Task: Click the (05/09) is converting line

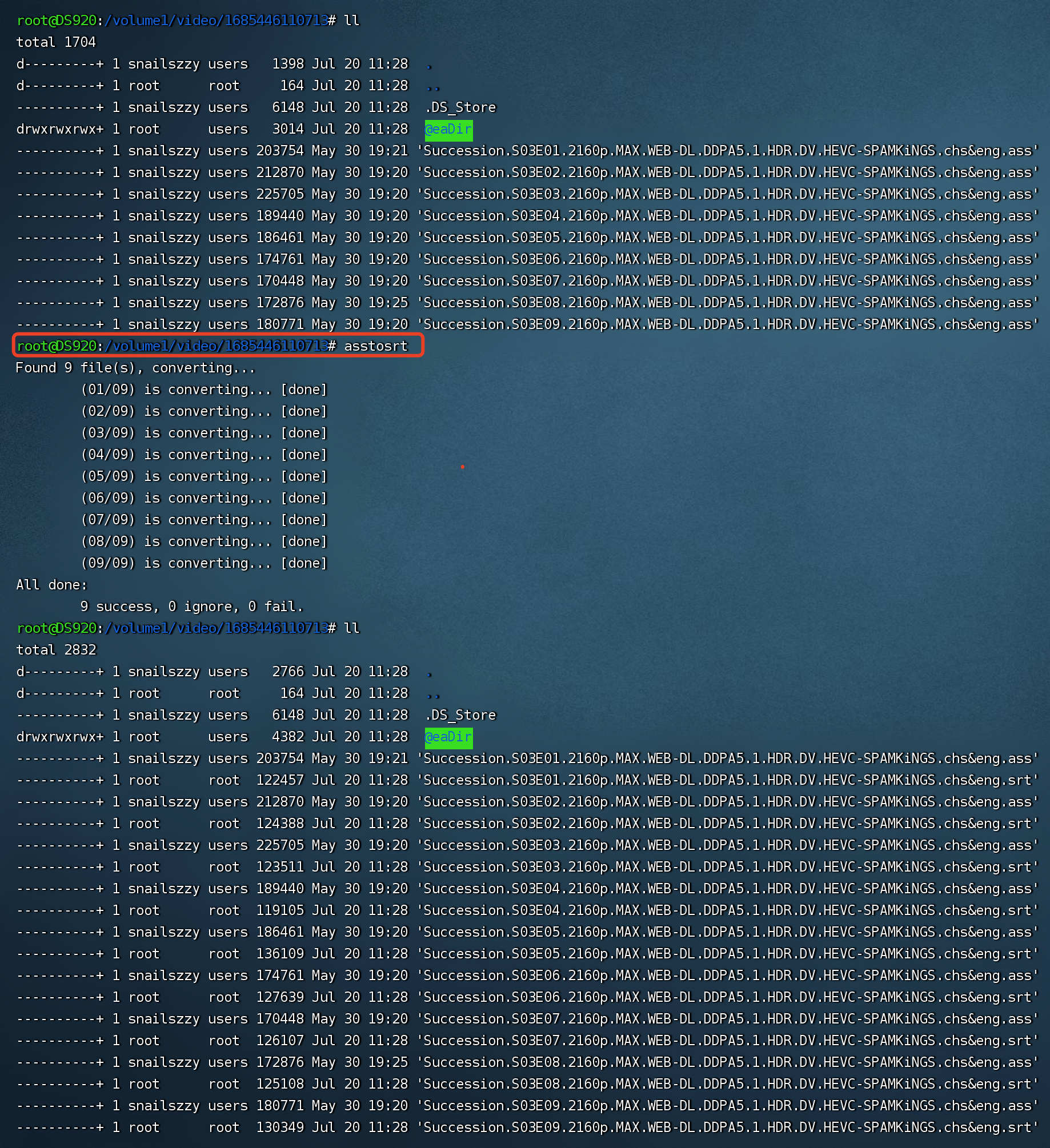Action: tap(204, 476)
